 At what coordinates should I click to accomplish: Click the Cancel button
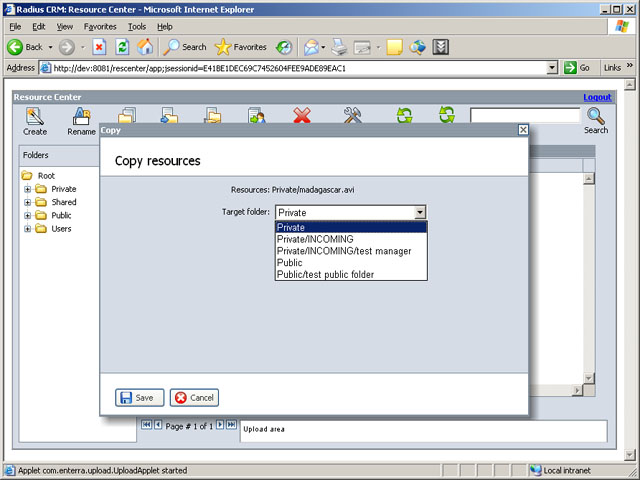pyautogui.click(x=194, y=397)
